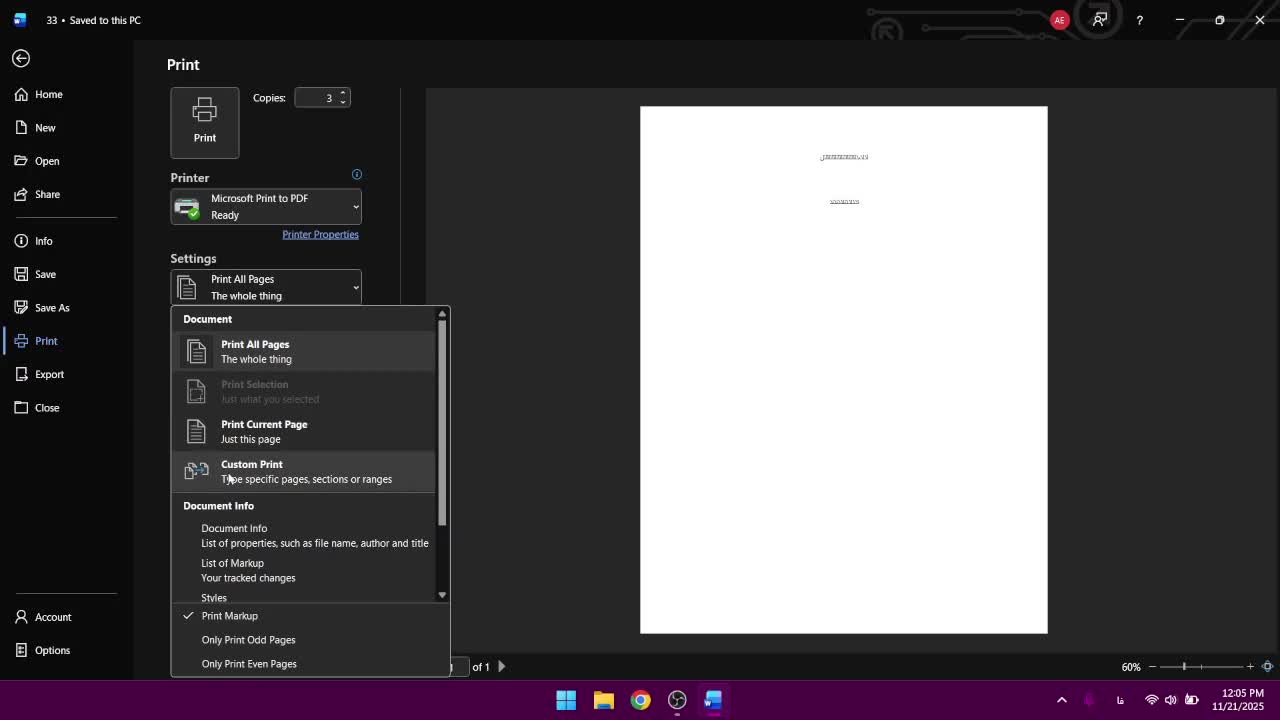Viewport: 1280px width, 720px height.
Task: Open File Explorer from the taskbar
Action: (x=603, y=700)
